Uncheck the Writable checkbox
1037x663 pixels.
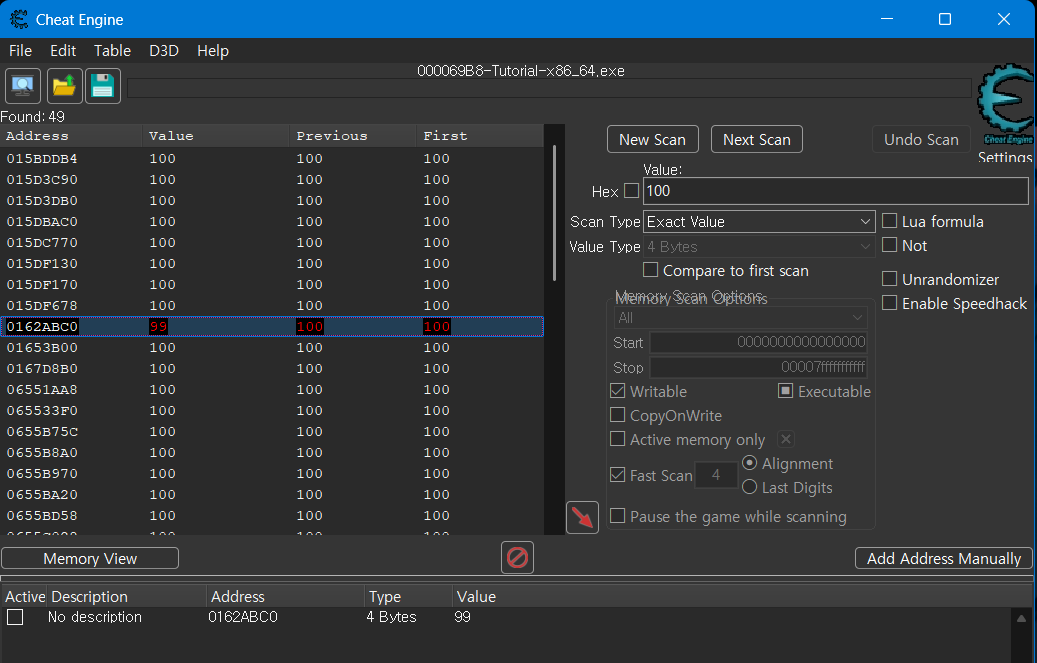tap(618, 391)
